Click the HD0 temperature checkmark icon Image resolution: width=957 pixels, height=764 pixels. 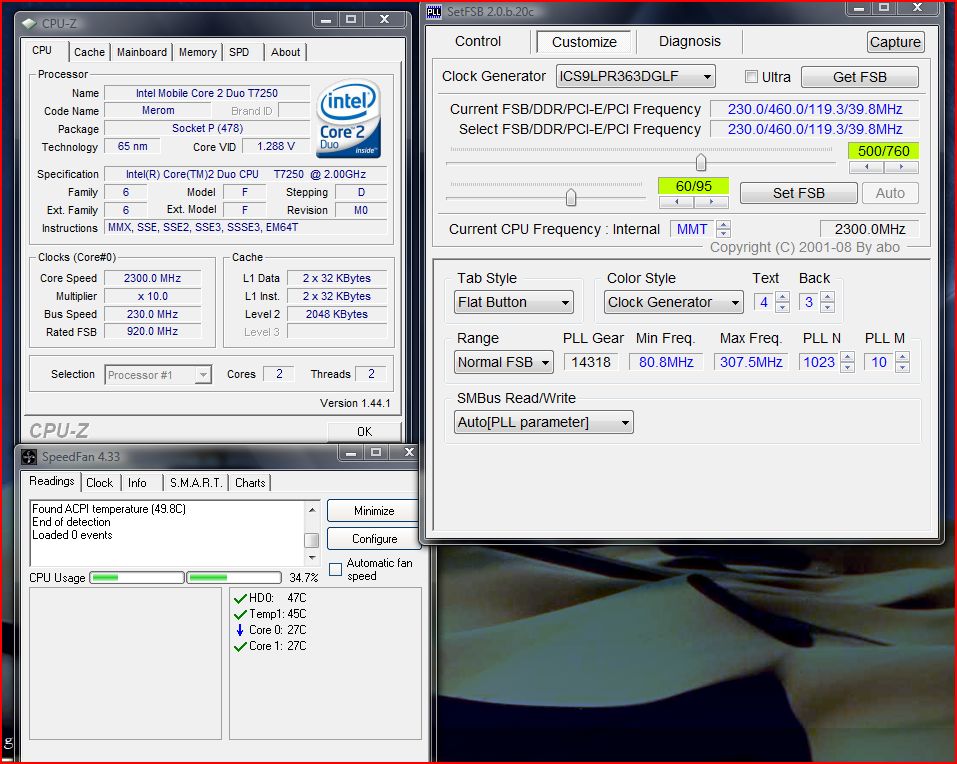coord(240,598)
